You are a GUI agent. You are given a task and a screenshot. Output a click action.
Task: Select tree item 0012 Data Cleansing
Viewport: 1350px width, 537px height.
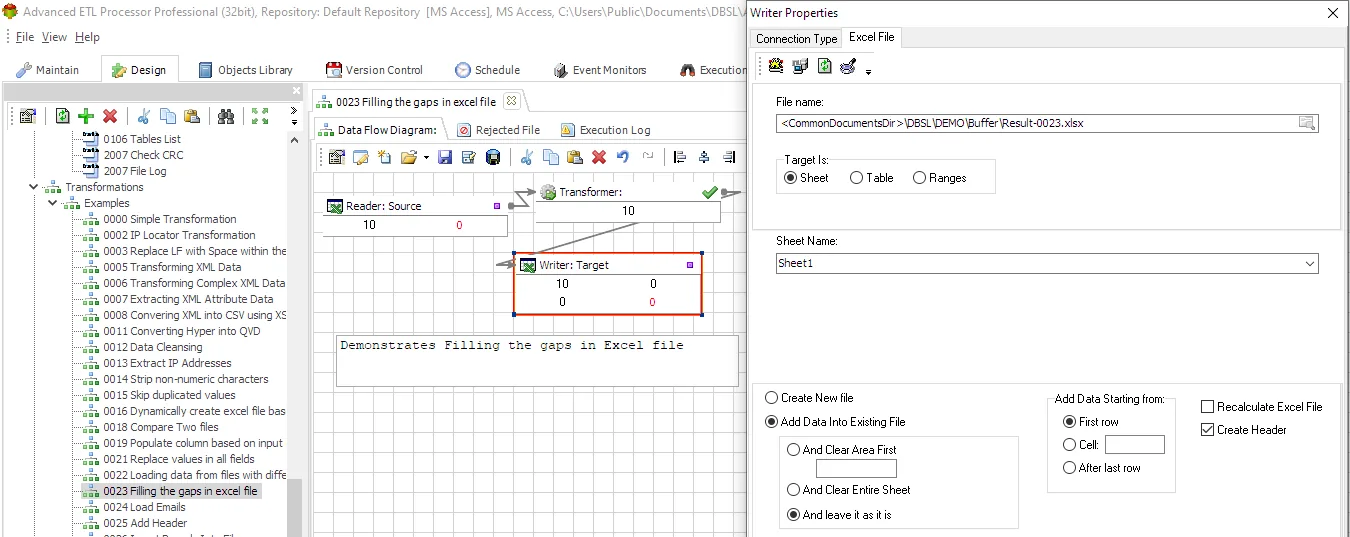click(153, 347)
